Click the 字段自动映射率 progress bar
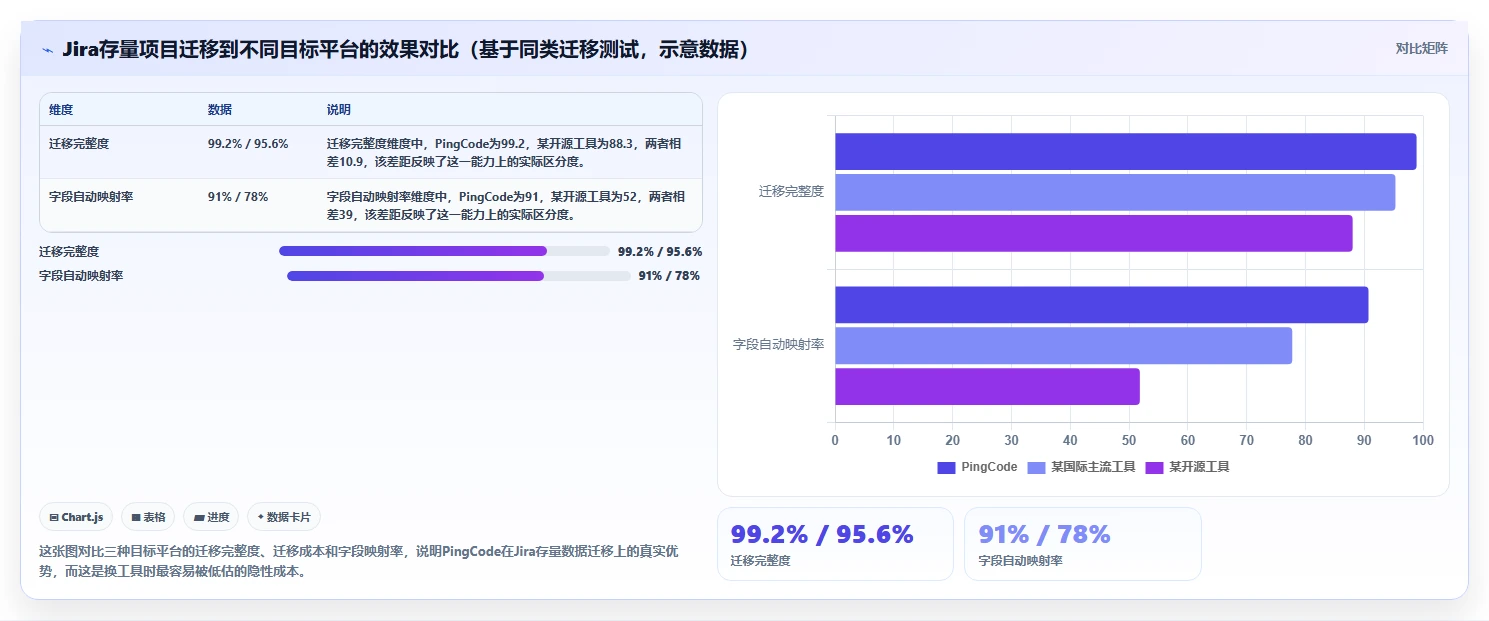The image size is (1489, 621). 459,275
